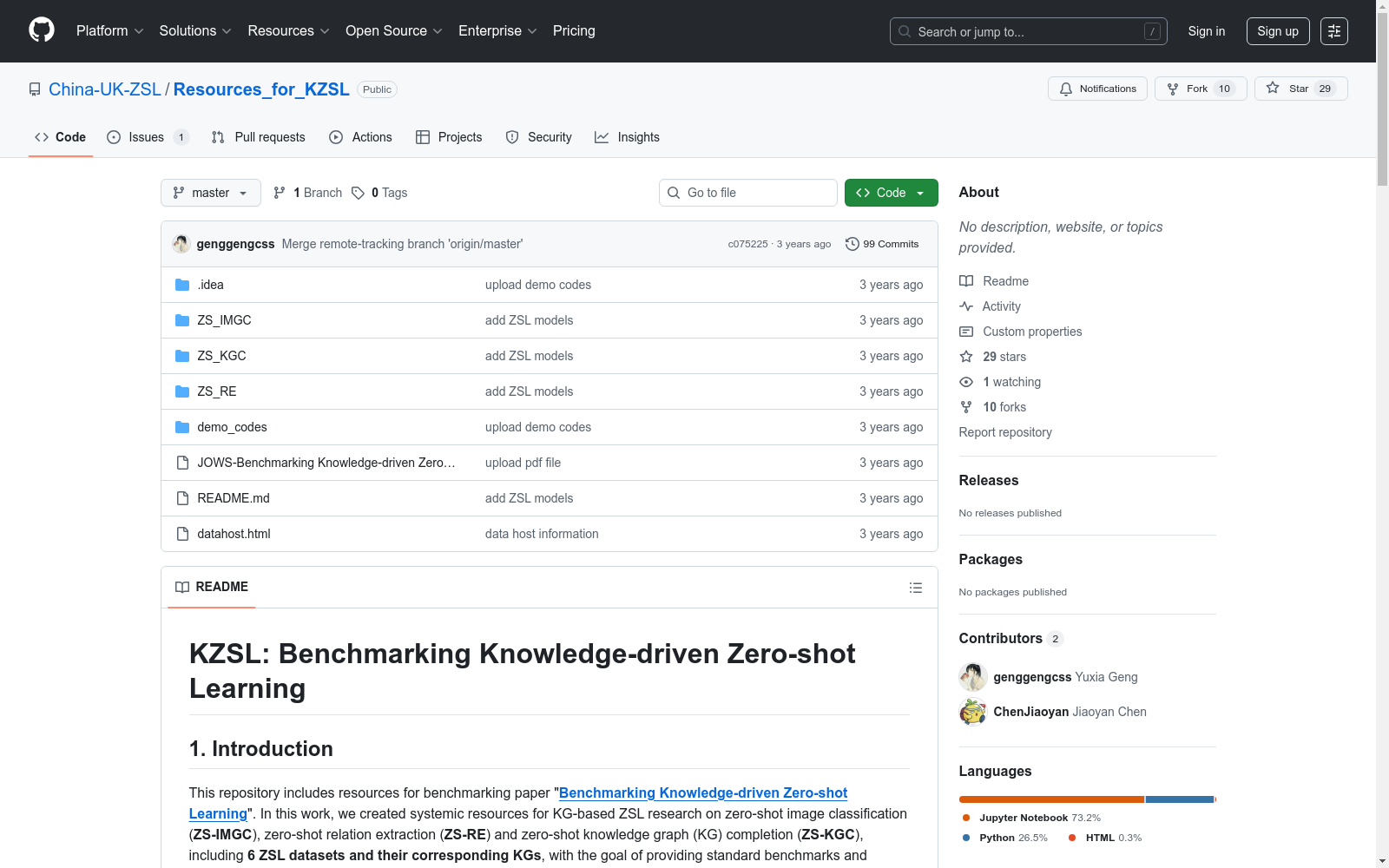1389x868 pixels.
Task: Click the .idea folder icon
Action: pos(182,285)
